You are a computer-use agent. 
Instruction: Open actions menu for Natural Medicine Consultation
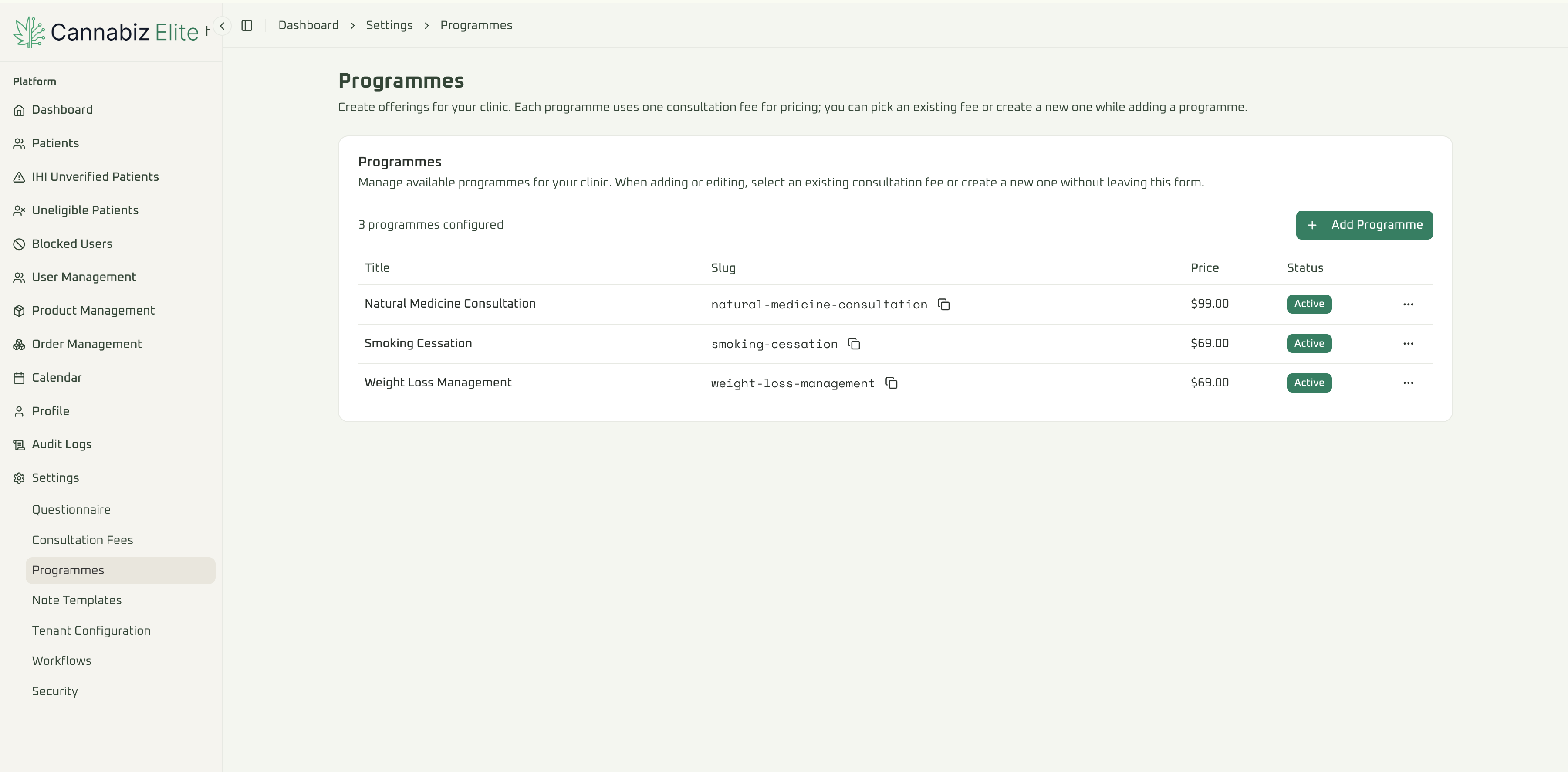tap(1409, 305)
